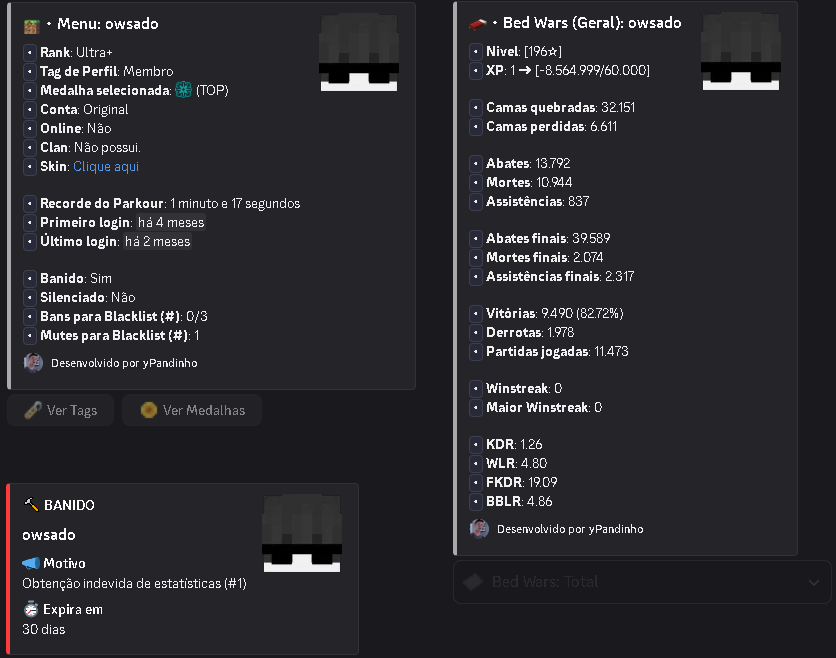
Task: Open the Ver Medalhas button
Action: coord(192,410)
